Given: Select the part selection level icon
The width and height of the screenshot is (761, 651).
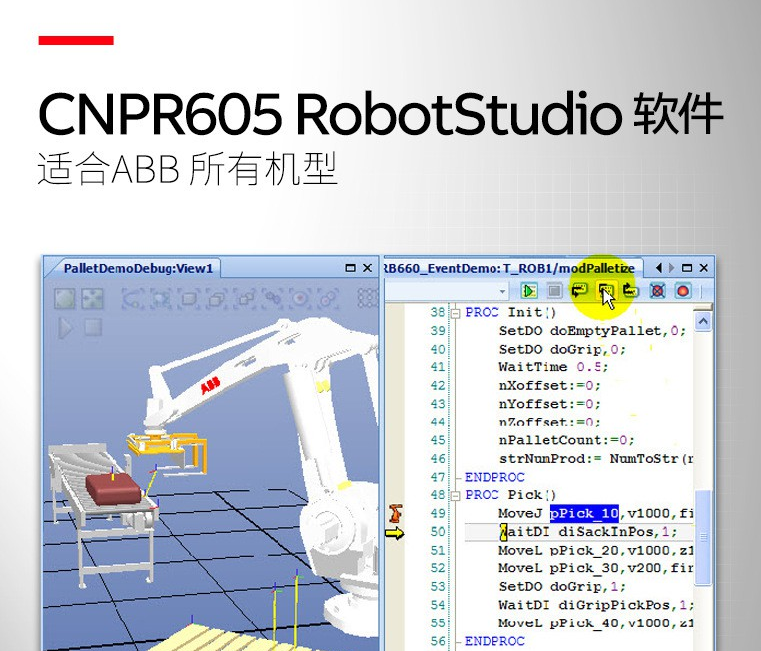Looking at the screenshot, I should click(x=216, y=299).
